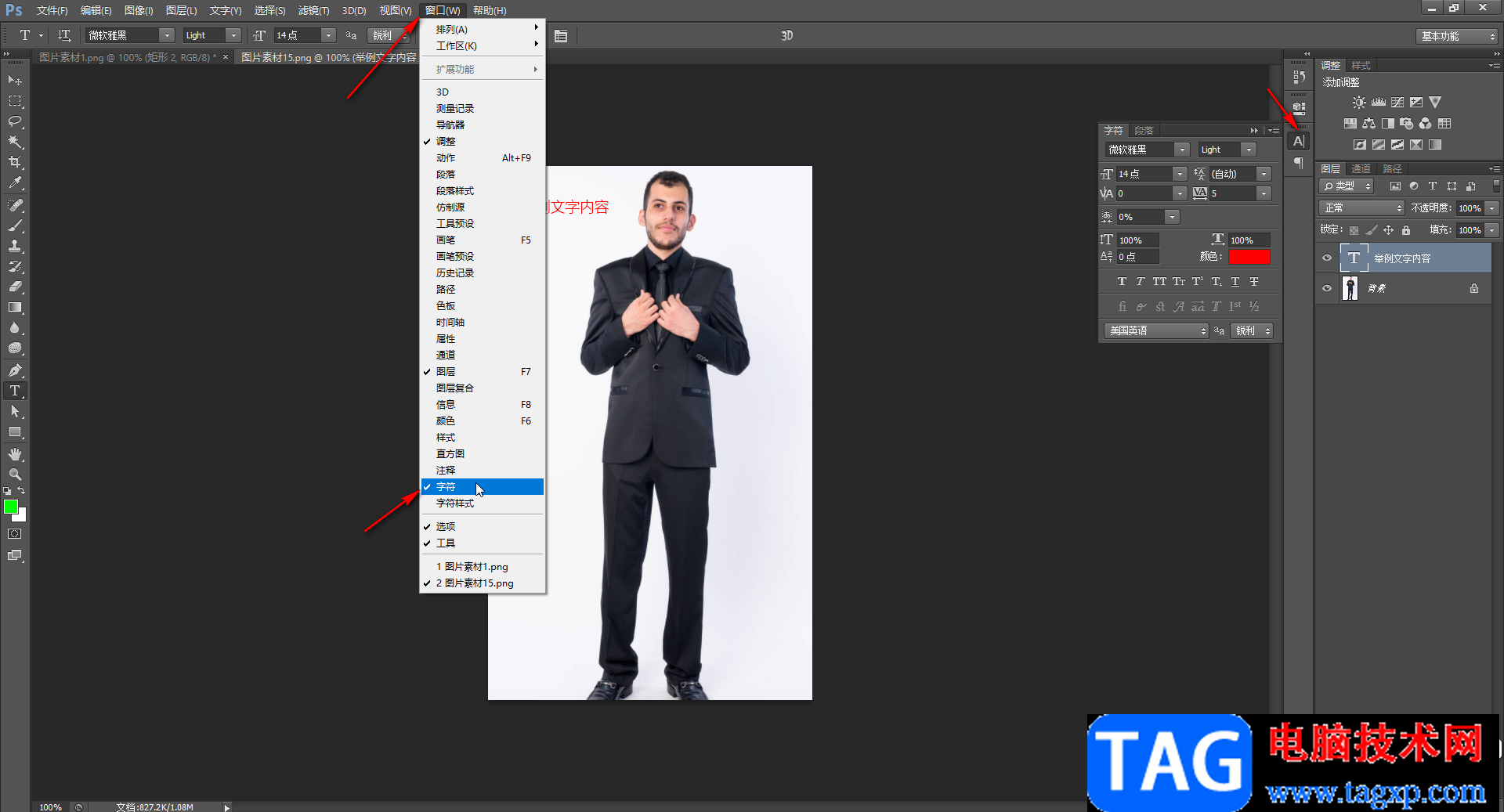Click the green foreground color swatch
Image resolution: width=1504 pixels, height=812 pixels.
11,507
